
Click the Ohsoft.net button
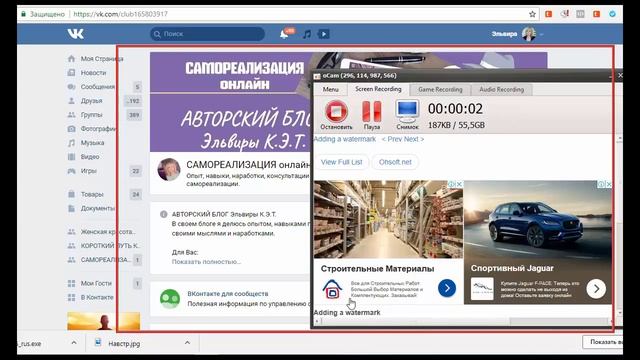click(x=395, y=162)
